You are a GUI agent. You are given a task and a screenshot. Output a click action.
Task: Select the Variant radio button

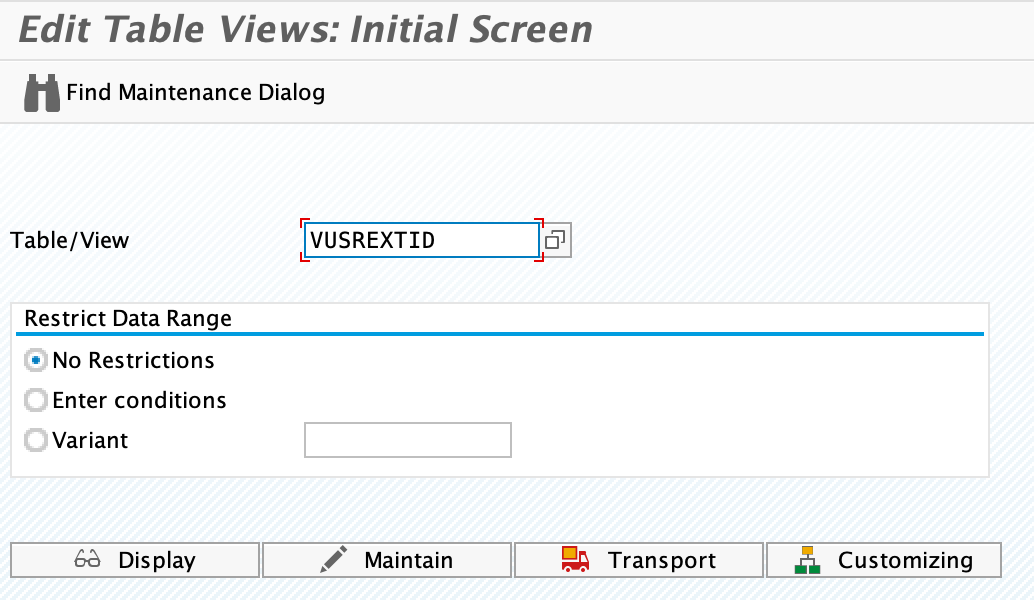tap(36, 440)
